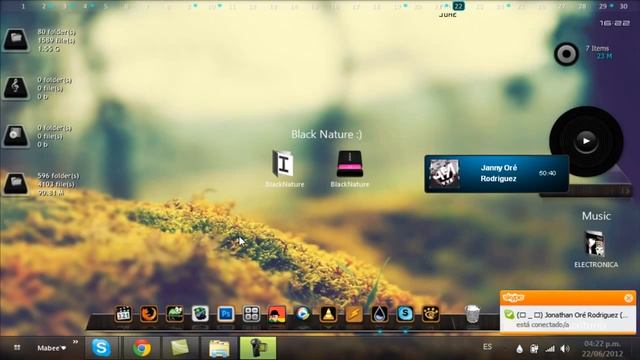Viewport: 640px width, 360px height.
Task: Launch Firefox from the dock
Action: click(149, 314)
